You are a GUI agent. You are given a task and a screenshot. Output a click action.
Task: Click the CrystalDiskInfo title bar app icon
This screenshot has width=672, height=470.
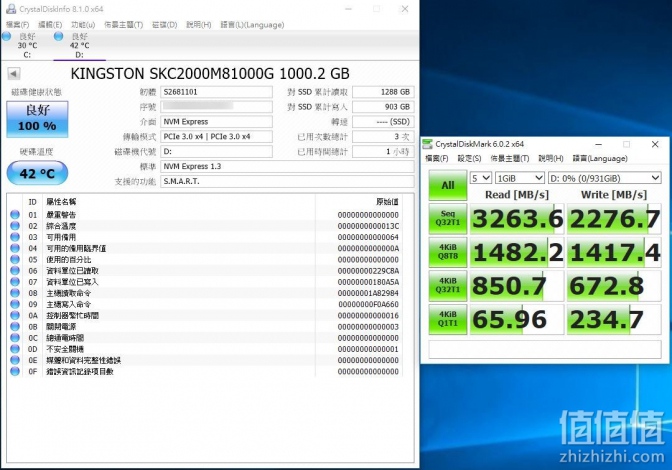click(x=11, y=9)
